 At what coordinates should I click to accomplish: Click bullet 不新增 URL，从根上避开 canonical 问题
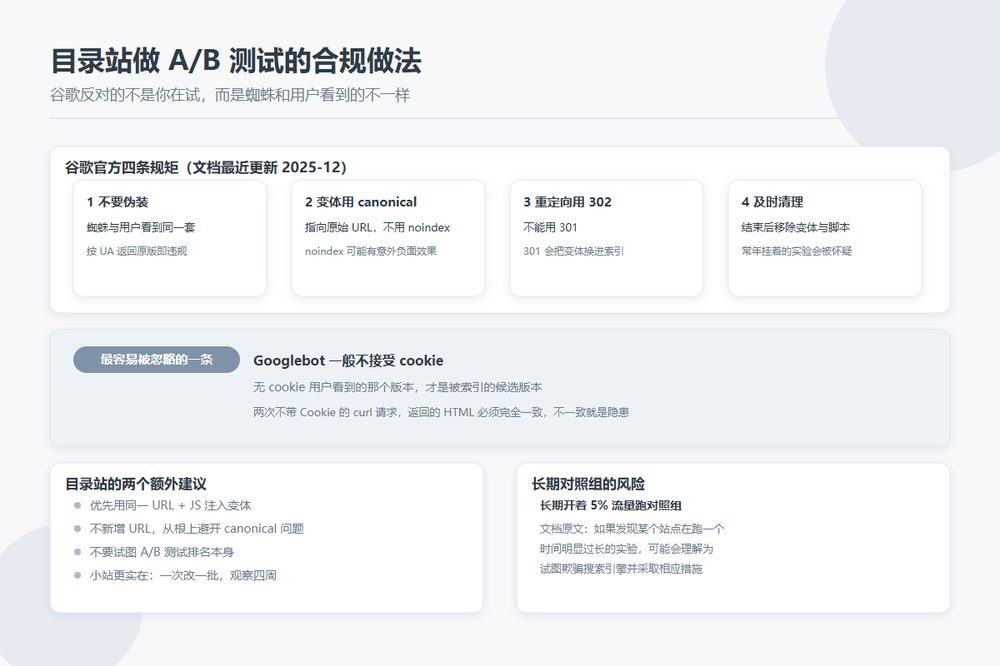pyautogui.click(x=196, y=529)
